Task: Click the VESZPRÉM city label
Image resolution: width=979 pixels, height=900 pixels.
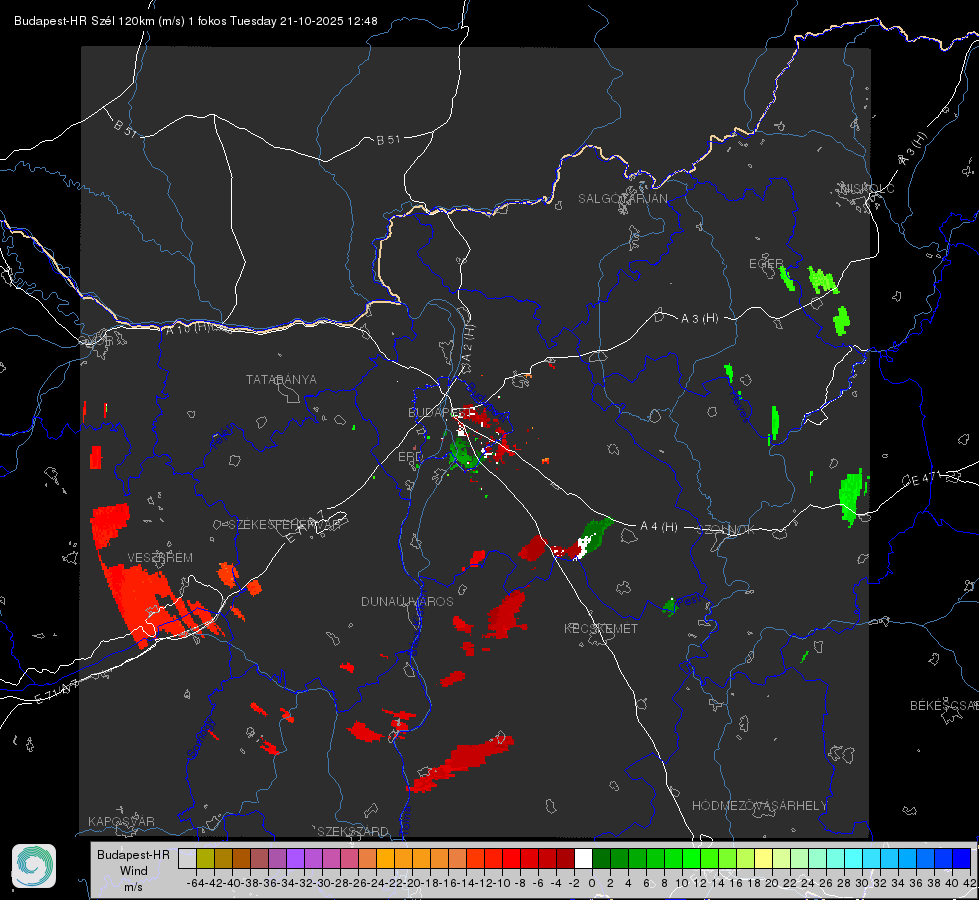Action: (160, 557)
